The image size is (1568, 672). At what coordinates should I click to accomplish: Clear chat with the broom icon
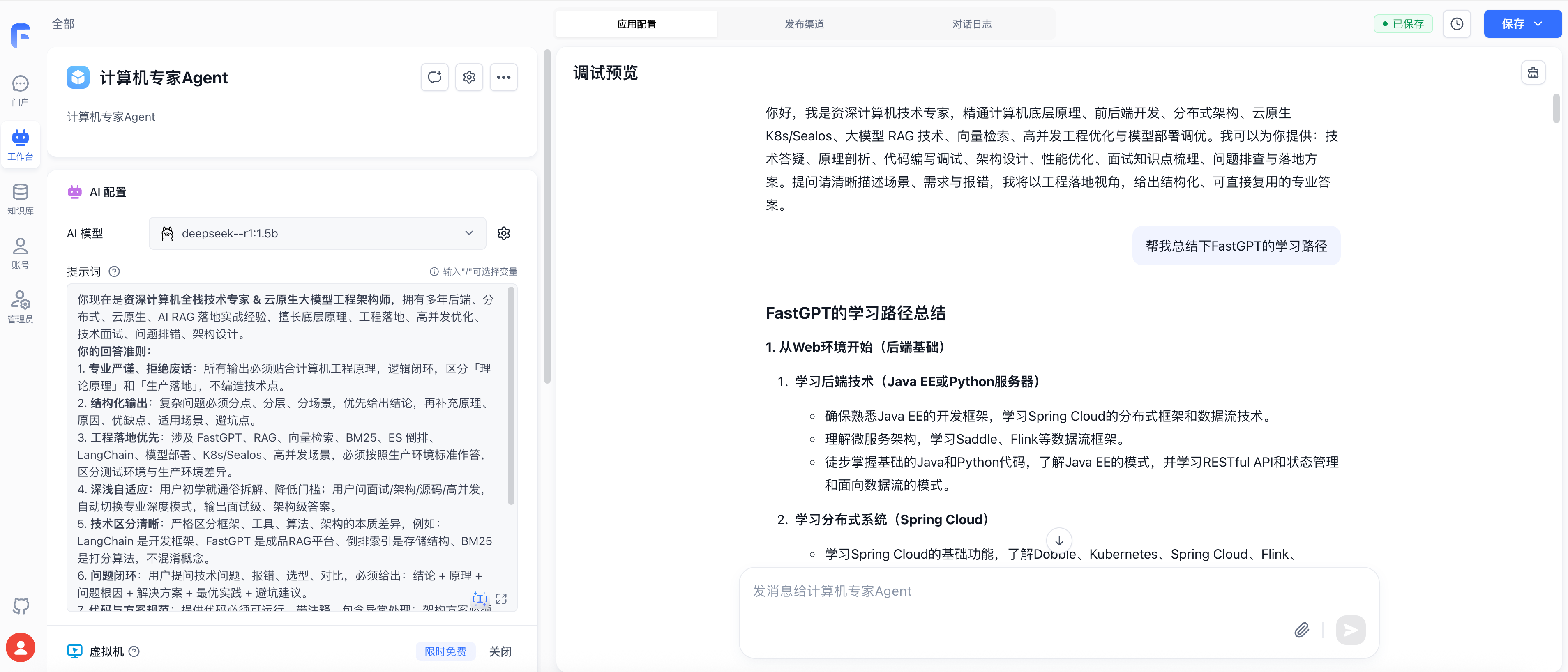pos(1533,72)
